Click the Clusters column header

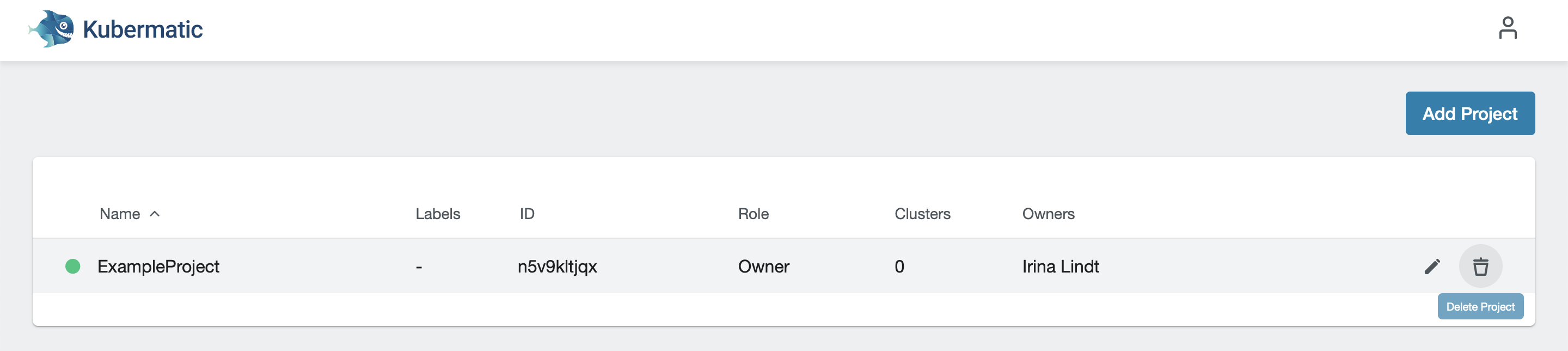pos(922,214)
